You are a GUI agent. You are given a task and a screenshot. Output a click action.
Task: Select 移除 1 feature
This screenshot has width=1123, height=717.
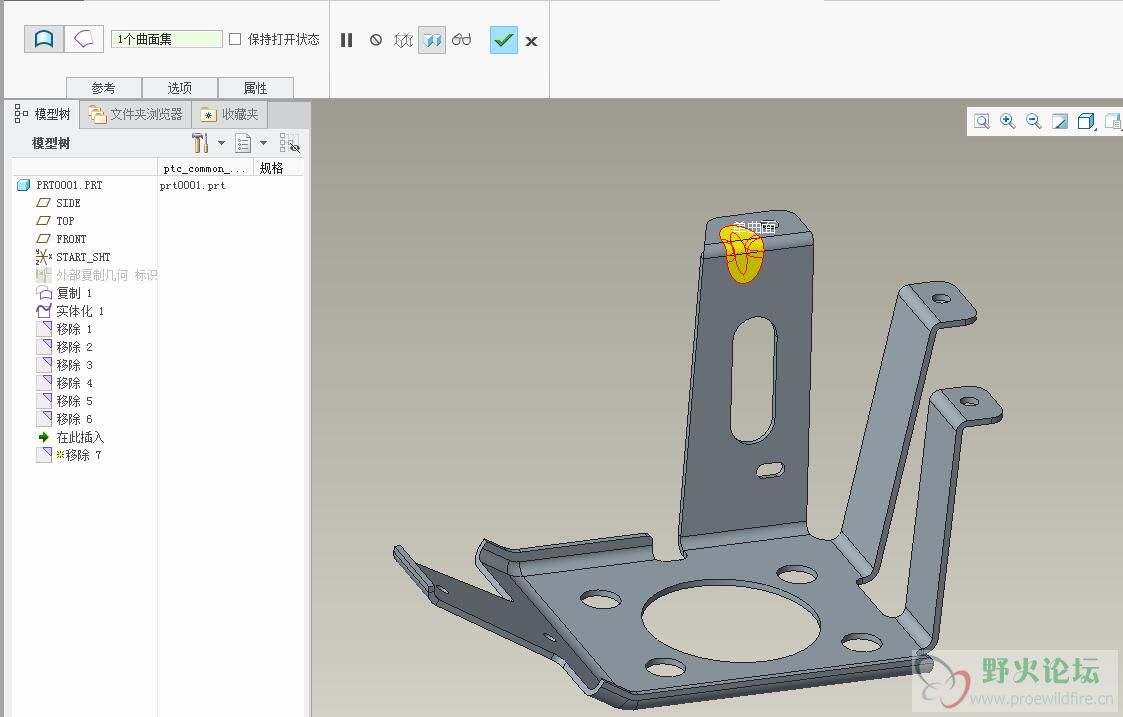pos(74,329)
